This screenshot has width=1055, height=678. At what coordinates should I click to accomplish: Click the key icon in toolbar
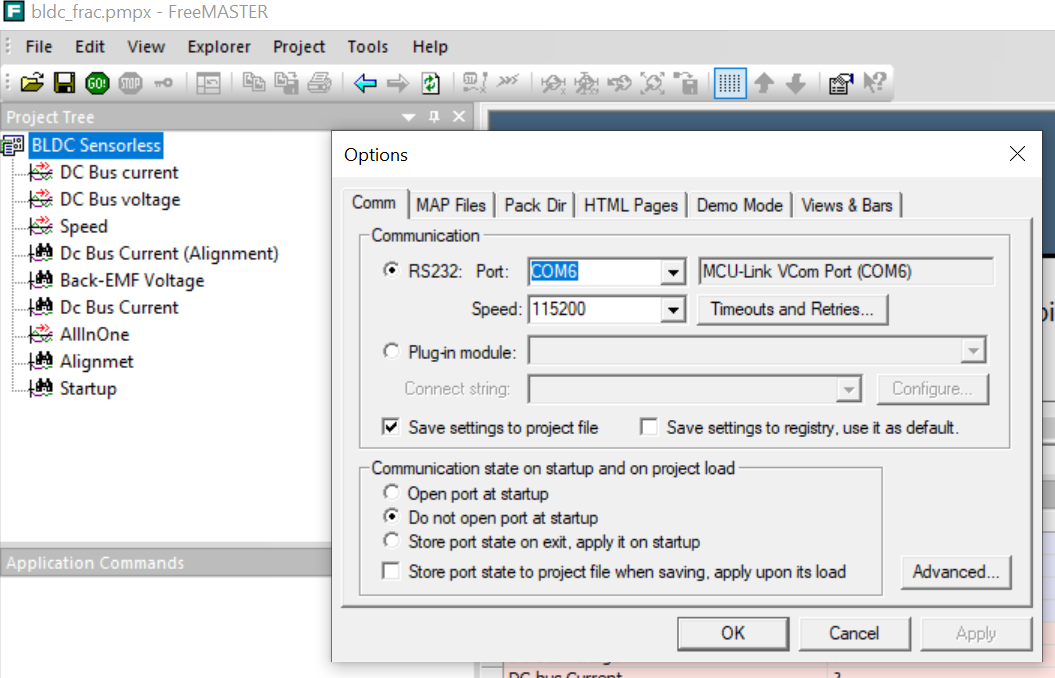[x=163, y=83]
